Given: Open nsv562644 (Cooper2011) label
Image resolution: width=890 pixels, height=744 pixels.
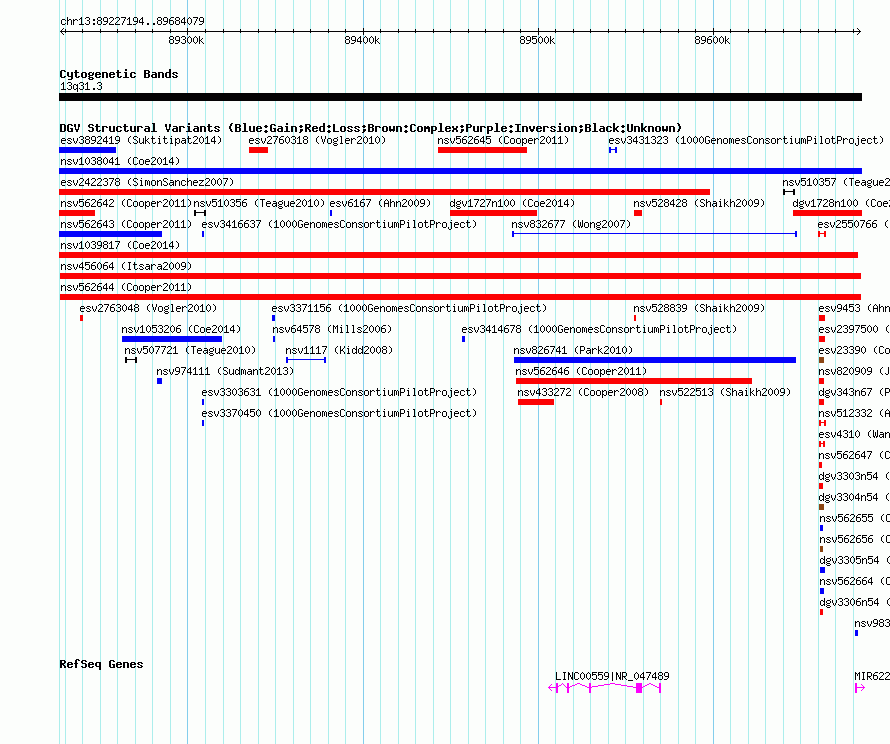Looking at the screenshot, I should [x=126, y=287].
